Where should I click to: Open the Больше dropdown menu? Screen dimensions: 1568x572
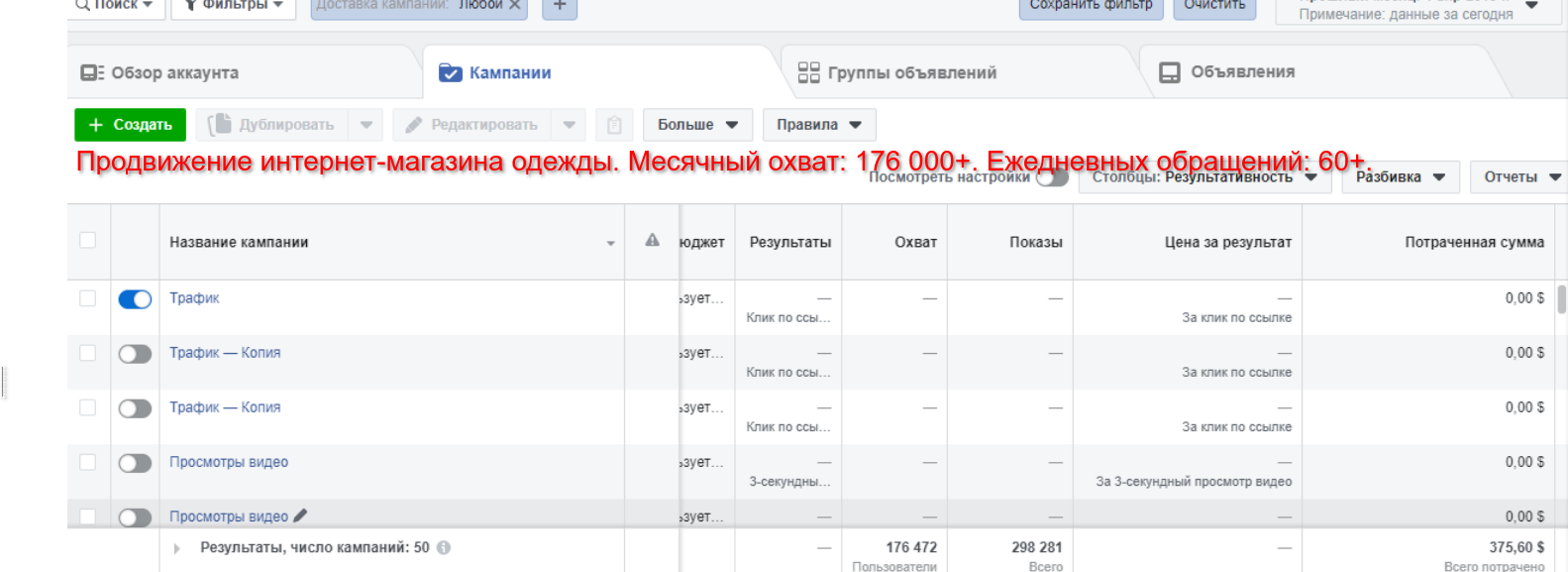pyautogui.click(x=698, y=125)
